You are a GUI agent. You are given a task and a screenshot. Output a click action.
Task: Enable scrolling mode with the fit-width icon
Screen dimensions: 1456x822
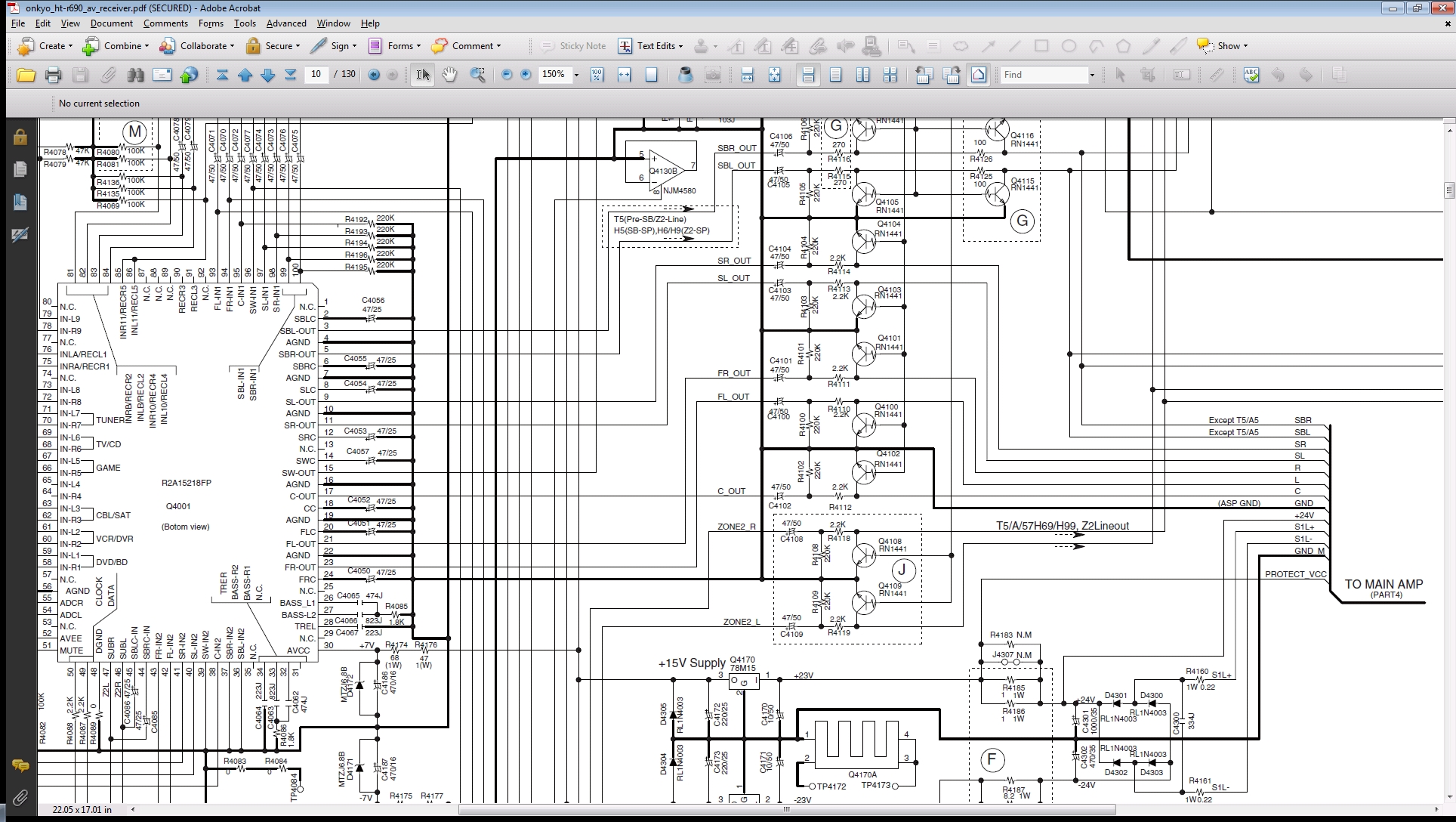pos(748,75)
